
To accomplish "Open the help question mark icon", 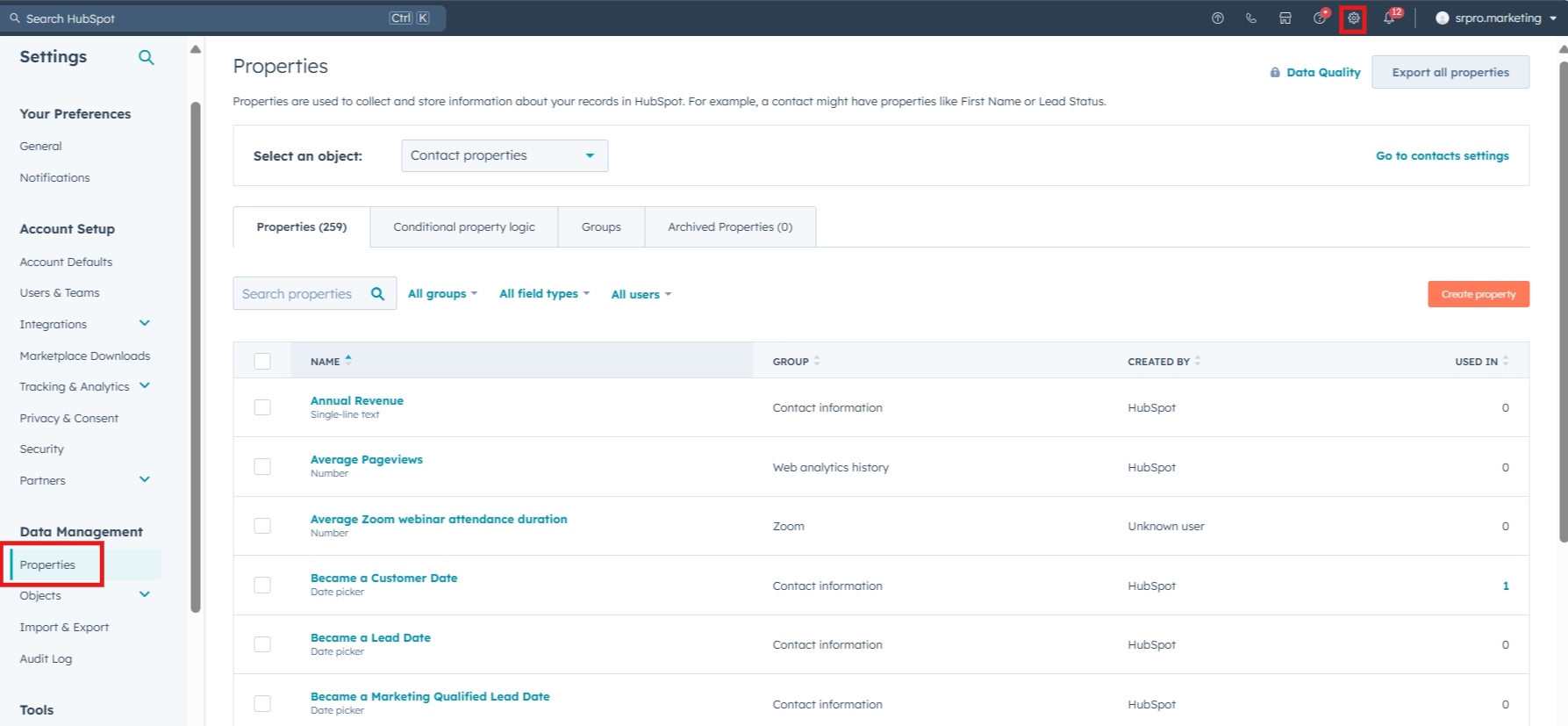I will [1319, 18].
